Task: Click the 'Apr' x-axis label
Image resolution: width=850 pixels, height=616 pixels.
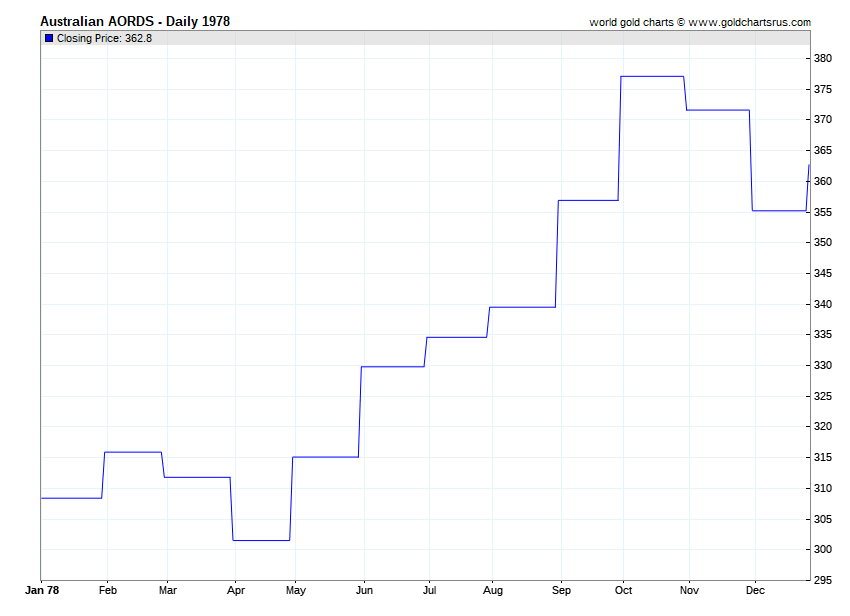Action: tap(236, 591)
